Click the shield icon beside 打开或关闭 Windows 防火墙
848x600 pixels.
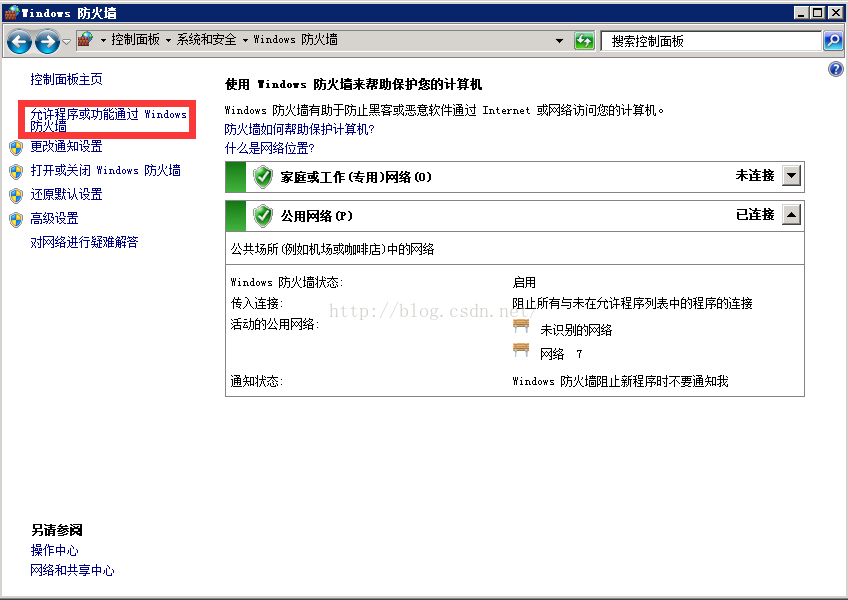(x=16, y=171)
